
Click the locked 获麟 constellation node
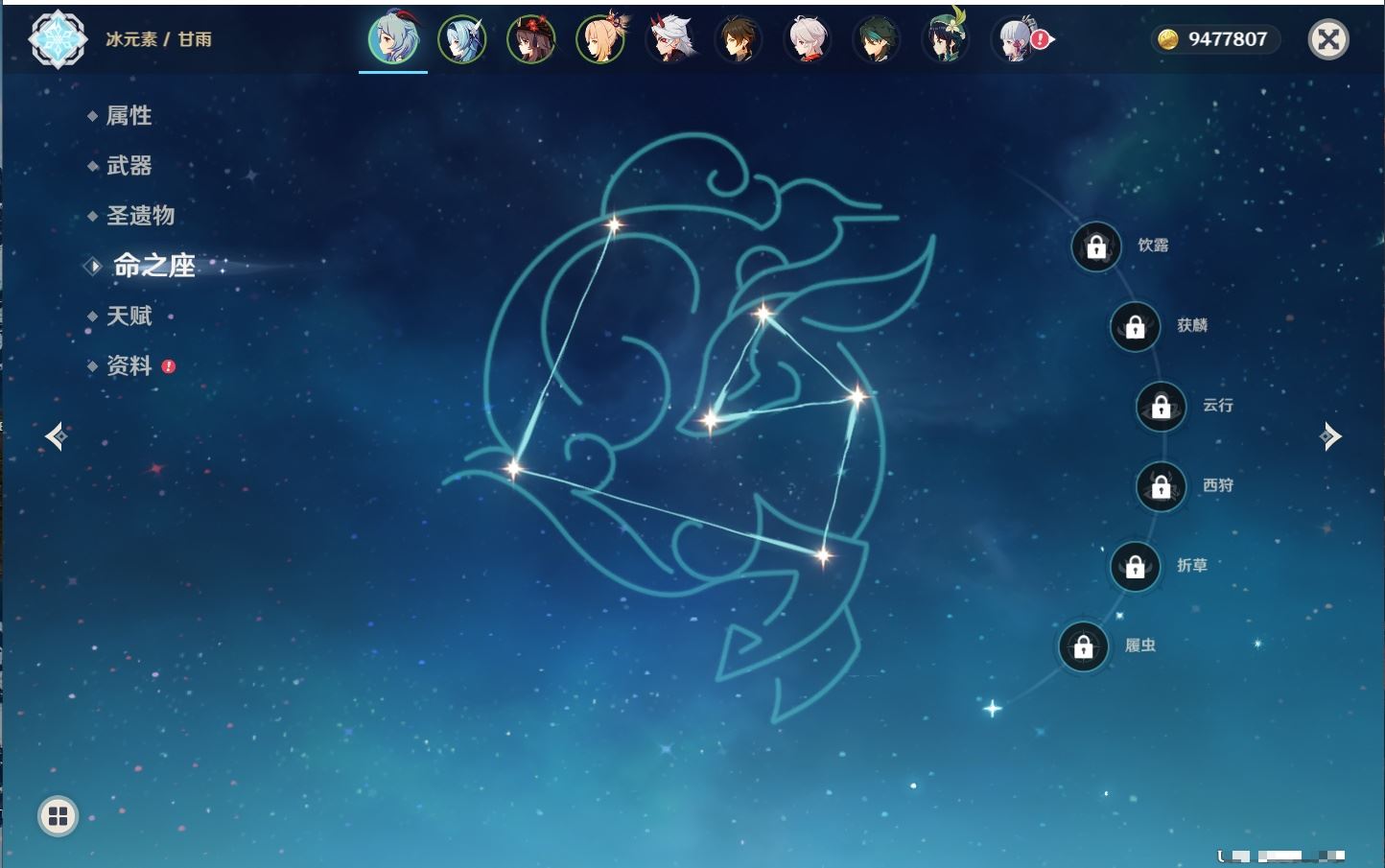point(1136,326)
